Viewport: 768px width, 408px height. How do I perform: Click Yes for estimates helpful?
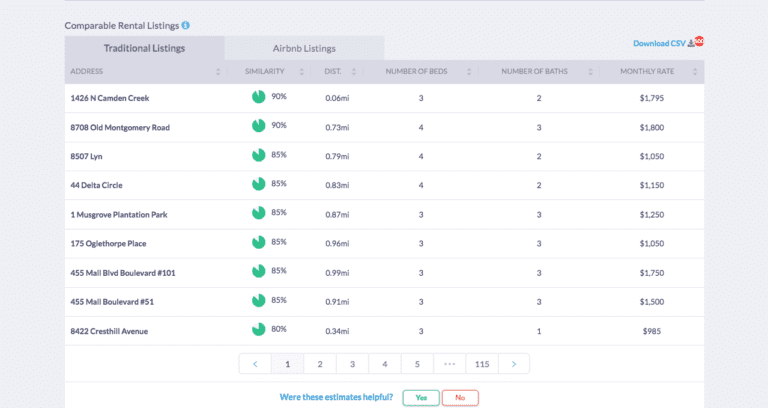421,397
